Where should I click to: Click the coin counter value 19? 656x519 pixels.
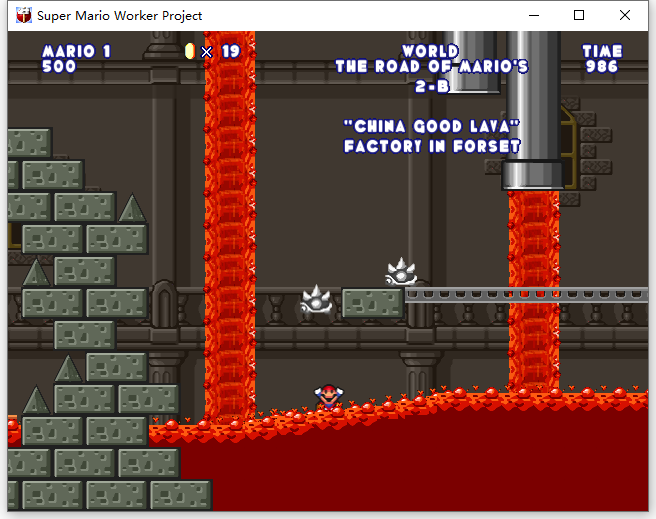pyautogui.click(x=231, y=51)
